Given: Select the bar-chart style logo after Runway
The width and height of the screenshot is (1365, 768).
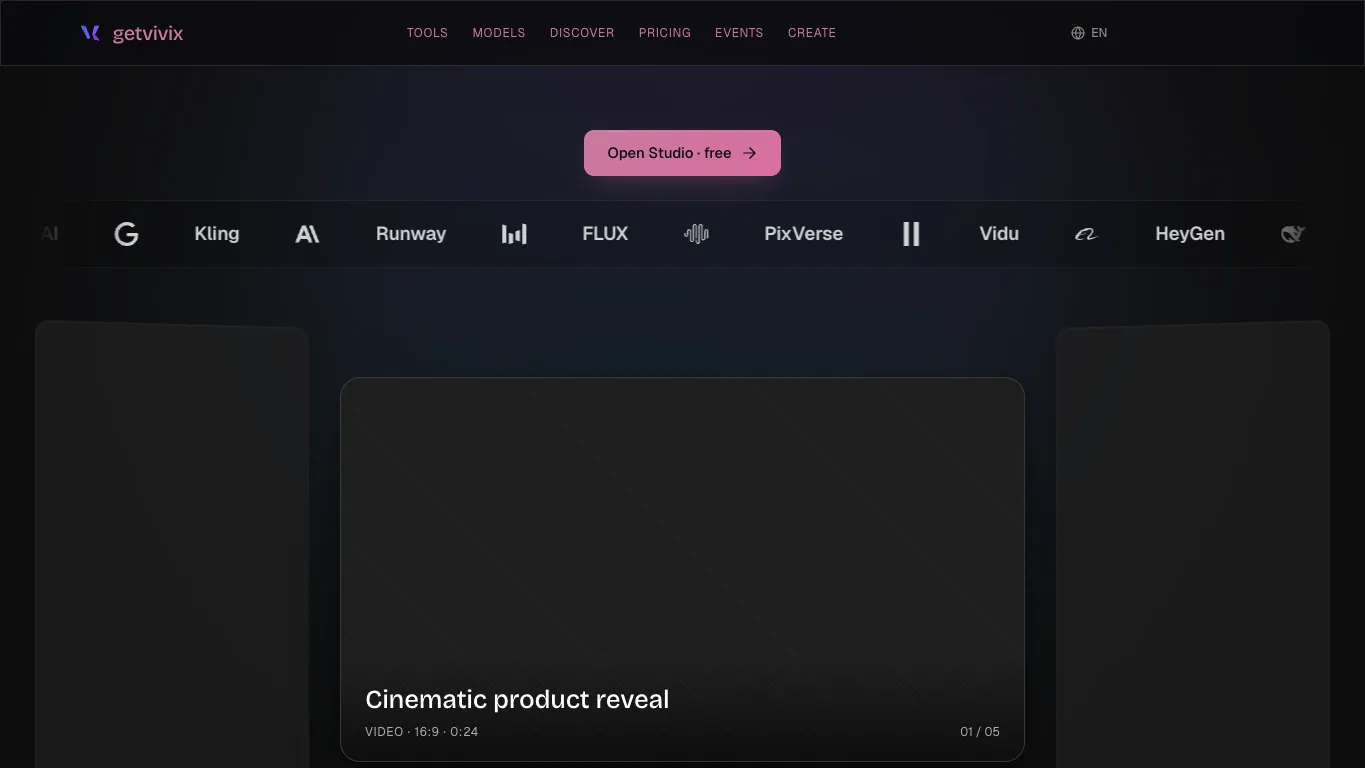Looking at the screenshot, I should coord(514,234).
